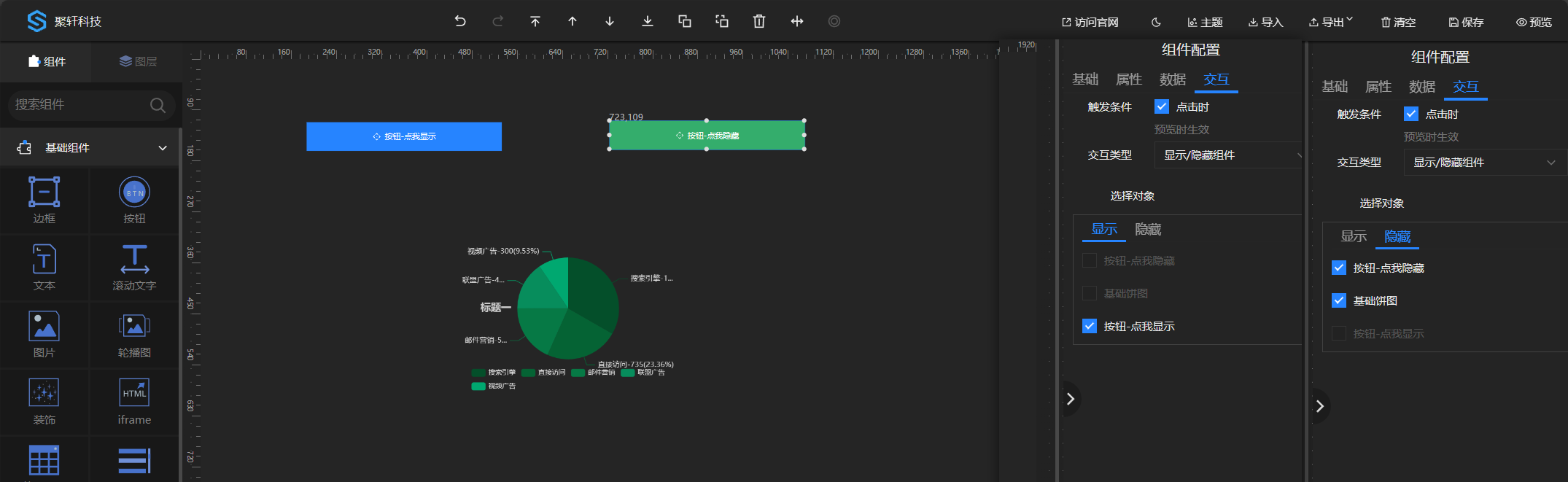Delete selected component with trash icon
The image size is (1568, 482).
click(x=759, y=21)
